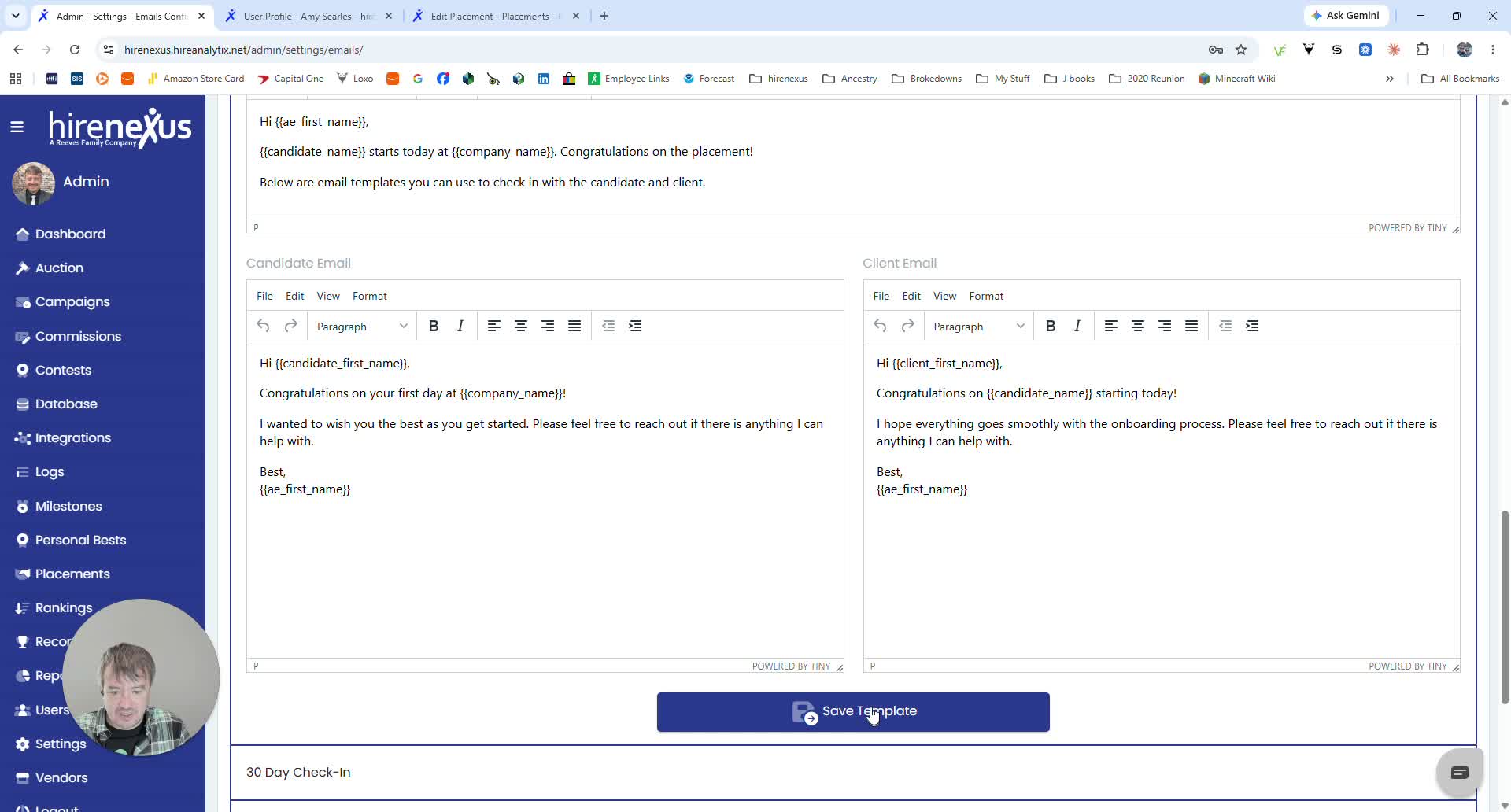This screenshot has width=1511, height=812.
Task: Toggle bold in Candidate Email editor
Action: 434,326
